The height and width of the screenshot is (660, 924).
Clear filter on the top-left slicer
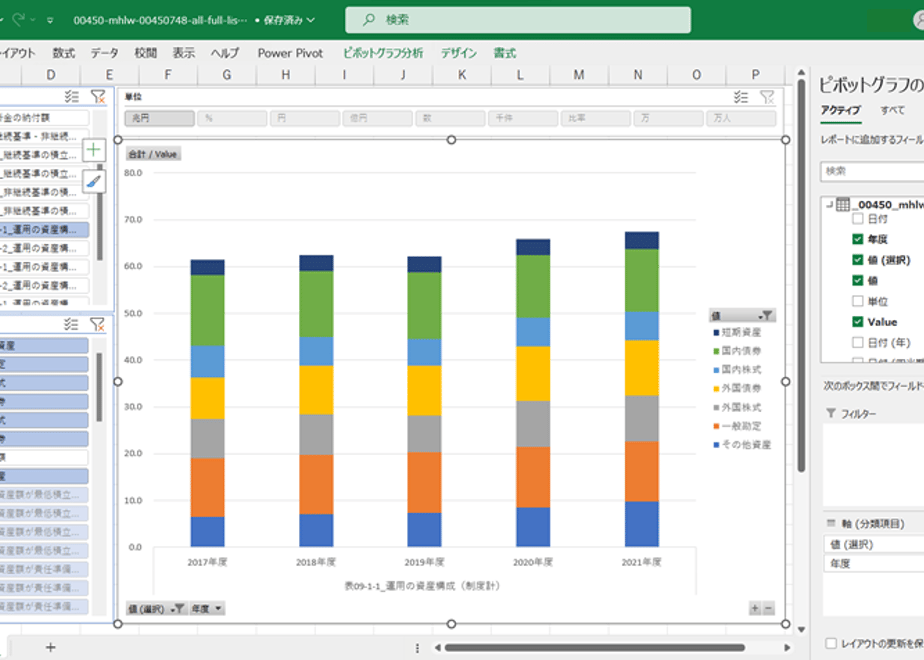(x=98, y=97)
